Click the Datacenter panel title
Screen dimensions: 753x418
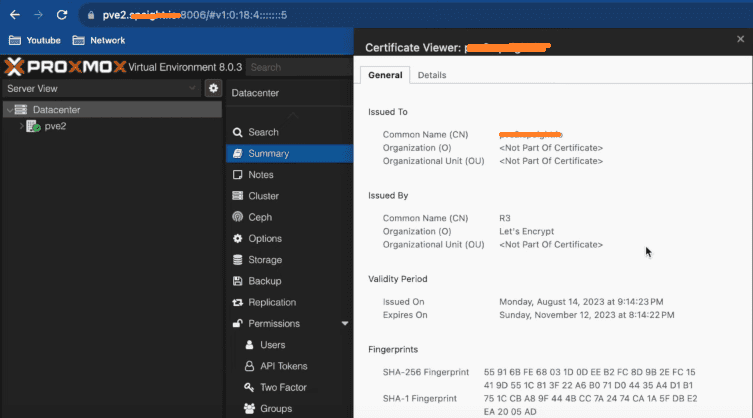coord(255,93)
